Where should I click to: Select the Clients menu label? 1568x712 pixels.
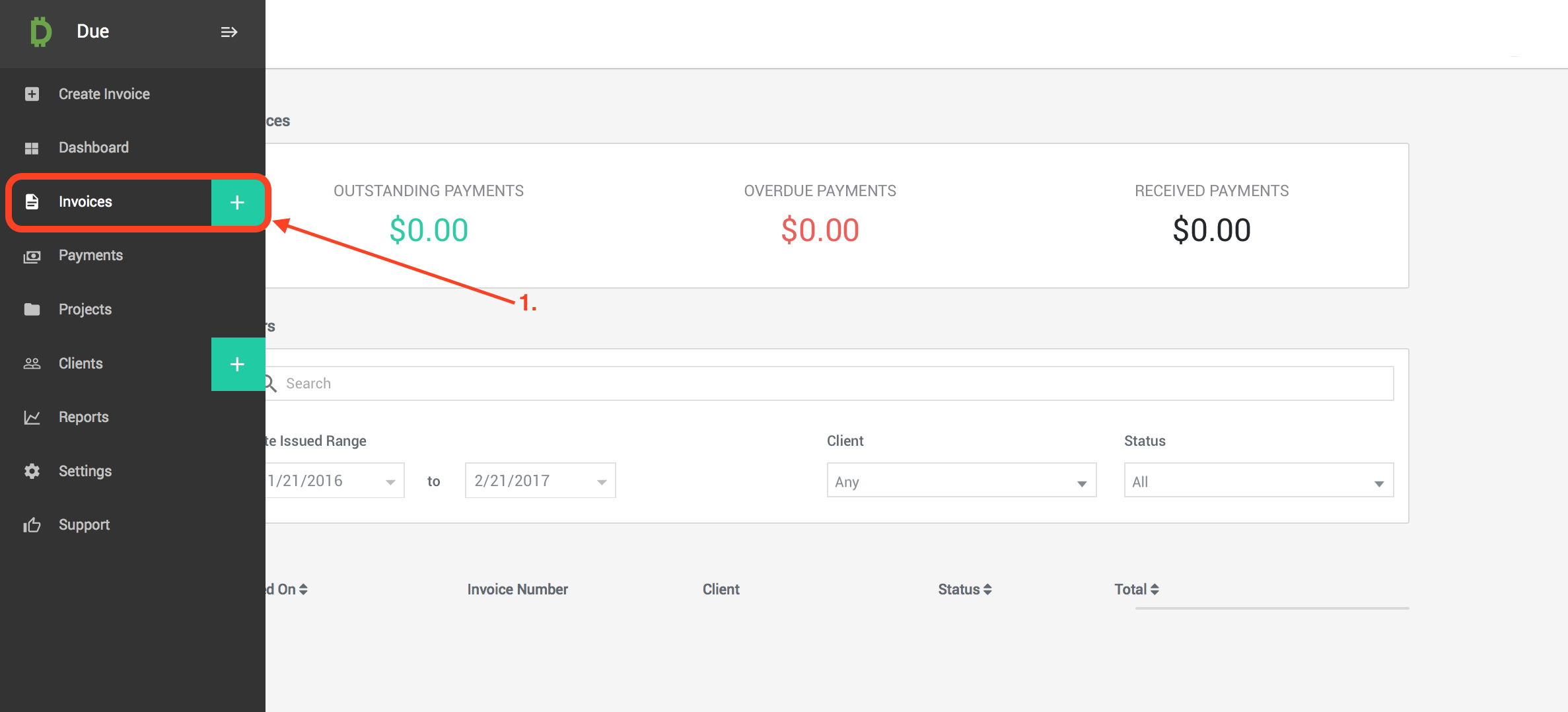[81, 363]
